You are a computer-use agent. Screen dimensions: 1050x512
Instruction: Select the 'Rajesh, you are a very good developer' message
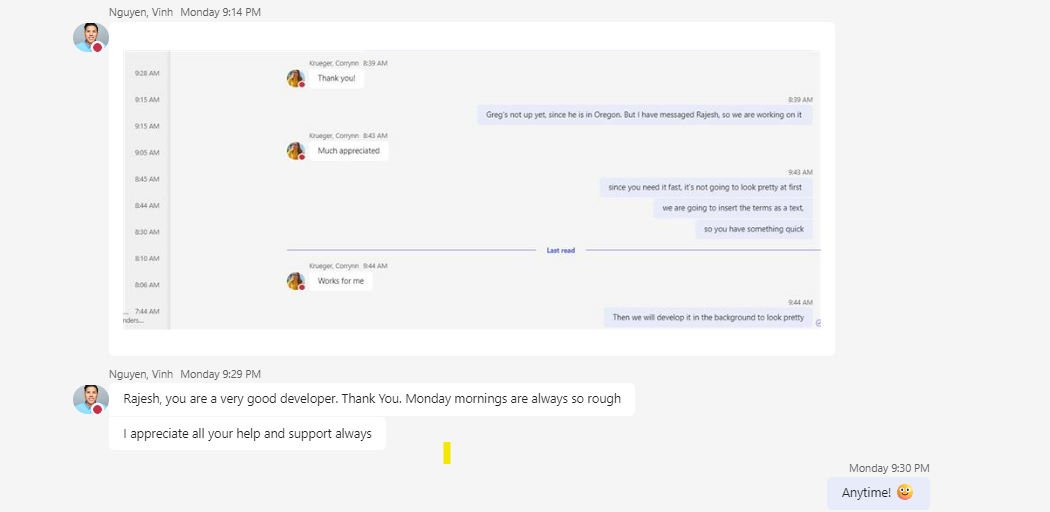[x=372, y=399]
